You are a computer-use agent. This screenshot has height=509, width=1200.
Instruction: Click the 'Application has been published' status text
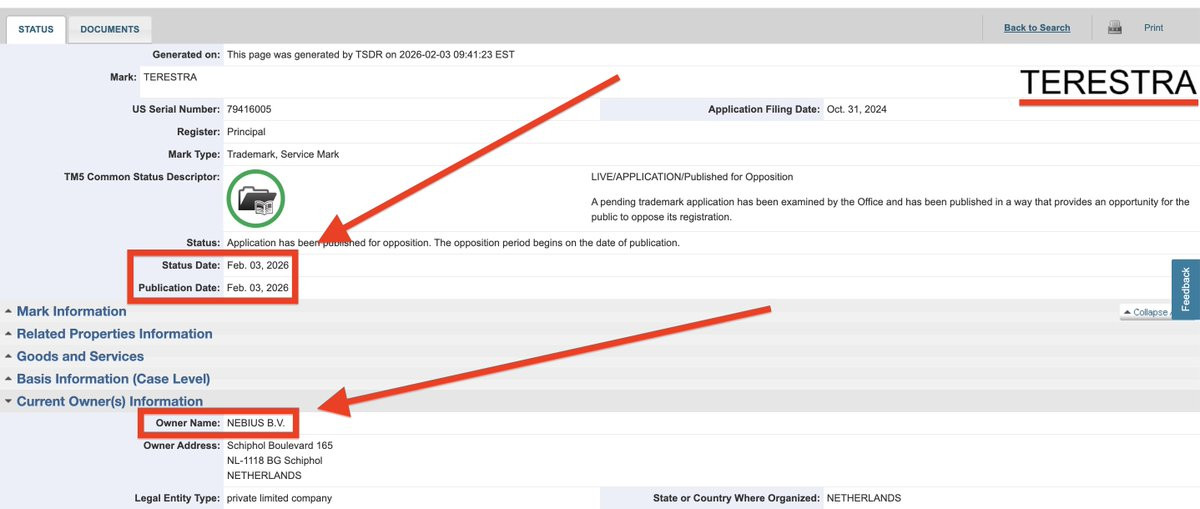[453, 243]
